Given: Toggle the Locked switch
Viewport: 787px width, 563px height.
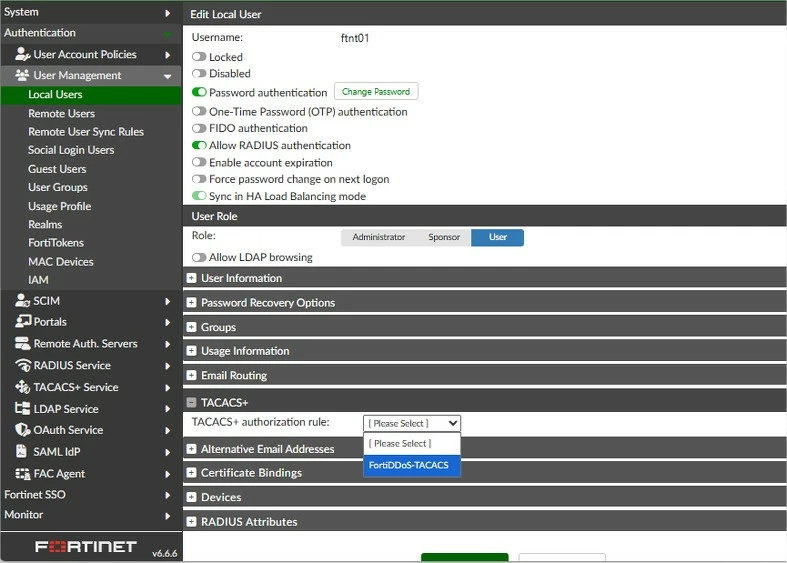Looking at the screenshot, I should pos(199,57).
